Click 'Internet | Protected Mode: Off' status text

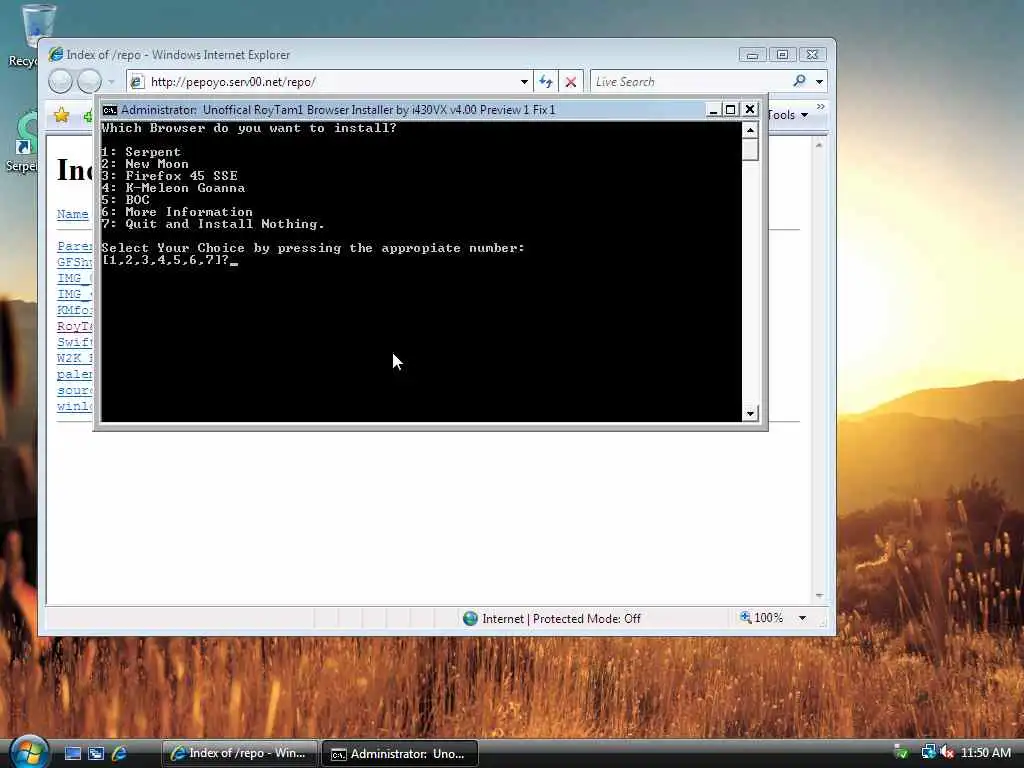[x=561, y=618]
